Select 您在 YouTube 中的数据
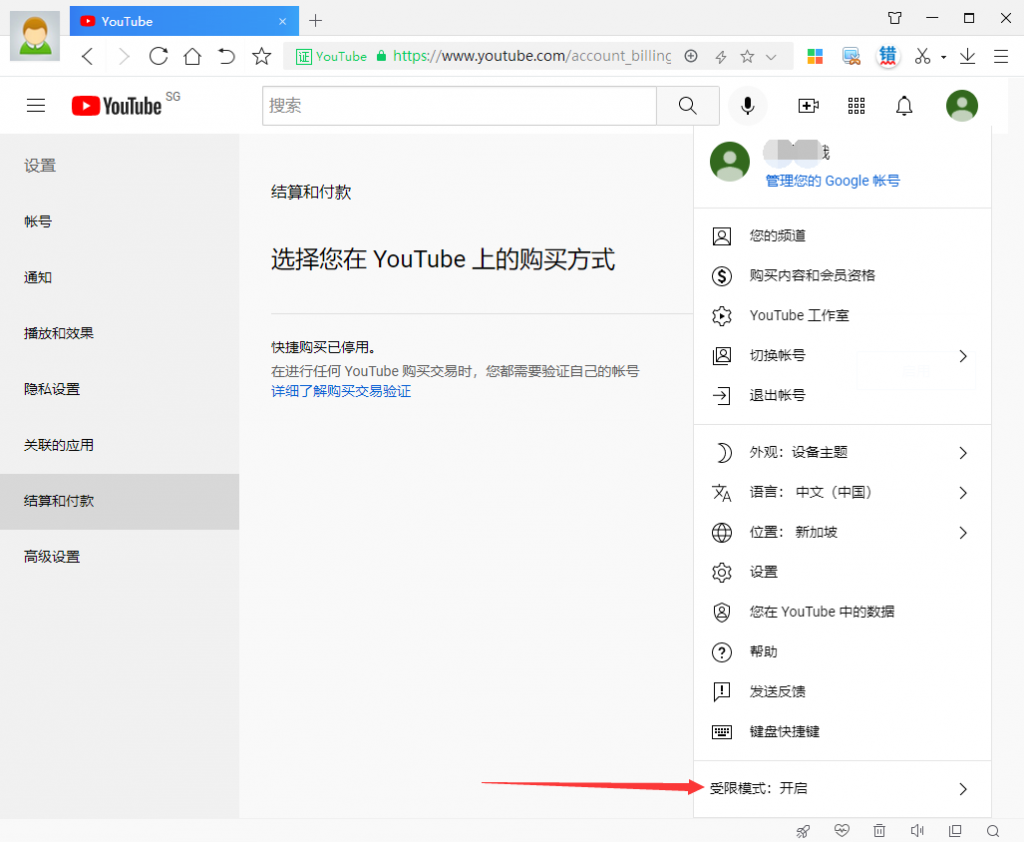The width and height of the screenshot is (1024, 842). point(842,612)
